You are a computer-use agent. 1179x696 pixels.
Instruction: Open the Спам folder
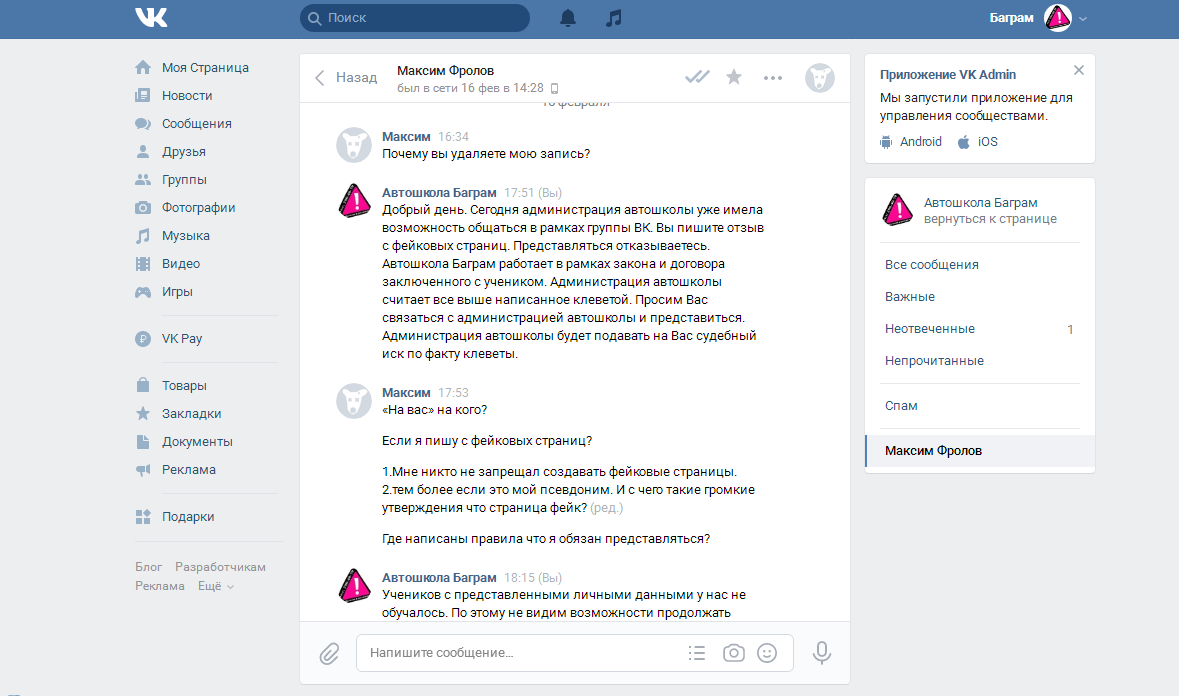(901, 406)
